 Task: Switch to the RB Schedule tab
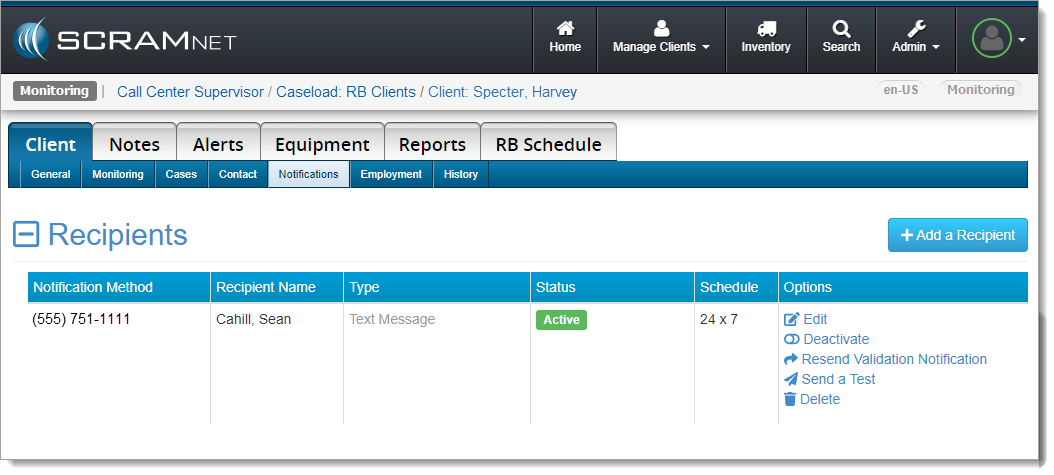(x=548, y=144)
